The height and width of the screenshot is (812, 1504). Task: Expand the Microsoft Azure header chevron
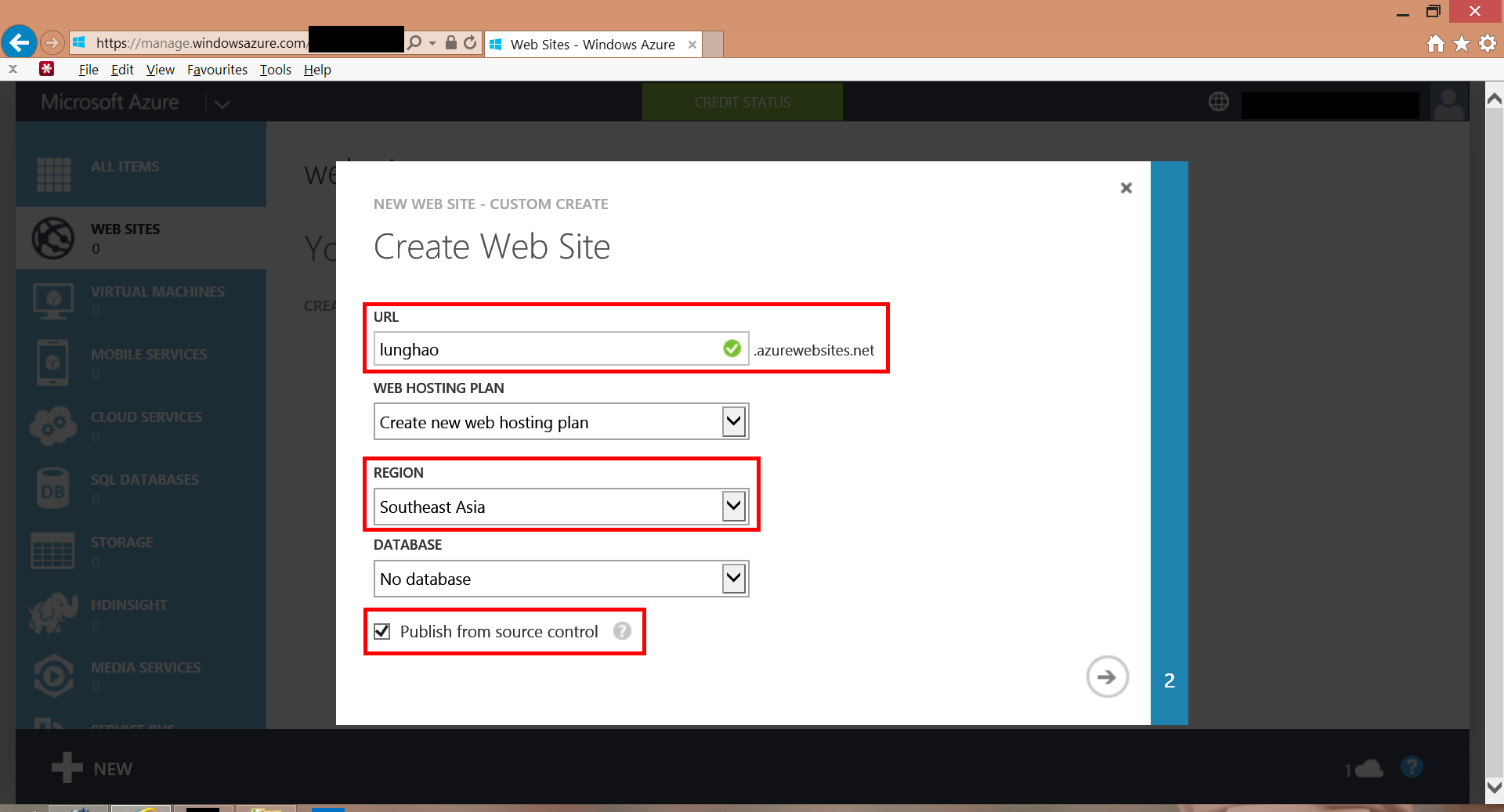(222, 103)
